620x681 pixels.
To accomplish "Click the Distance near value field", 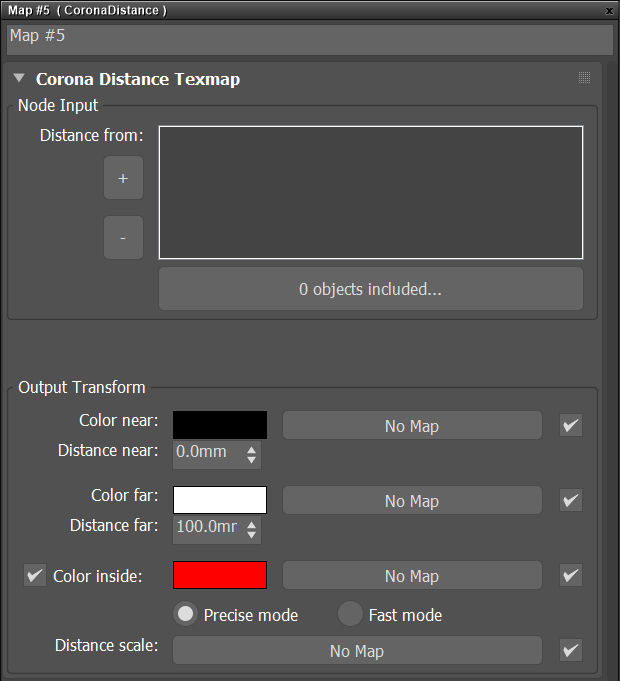I will click(x=208, y=455).
